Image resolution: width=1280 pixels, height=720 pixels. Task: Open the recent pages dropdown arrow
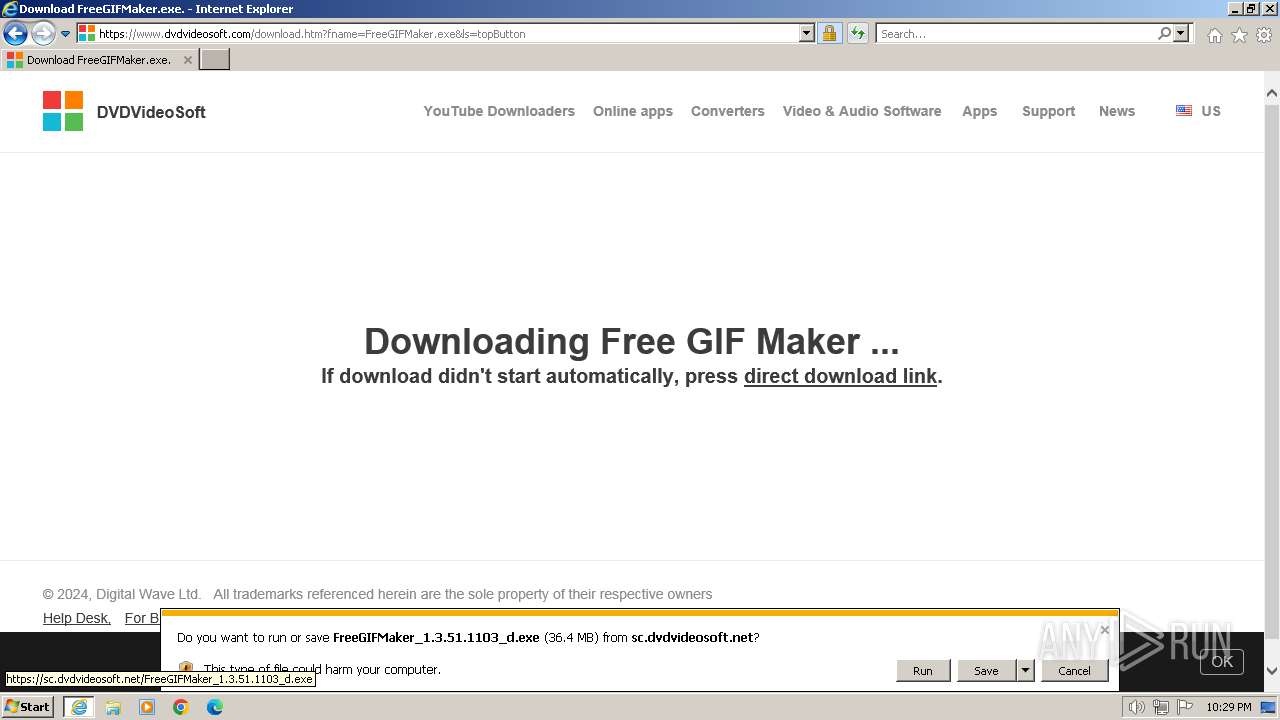(65, 33)
